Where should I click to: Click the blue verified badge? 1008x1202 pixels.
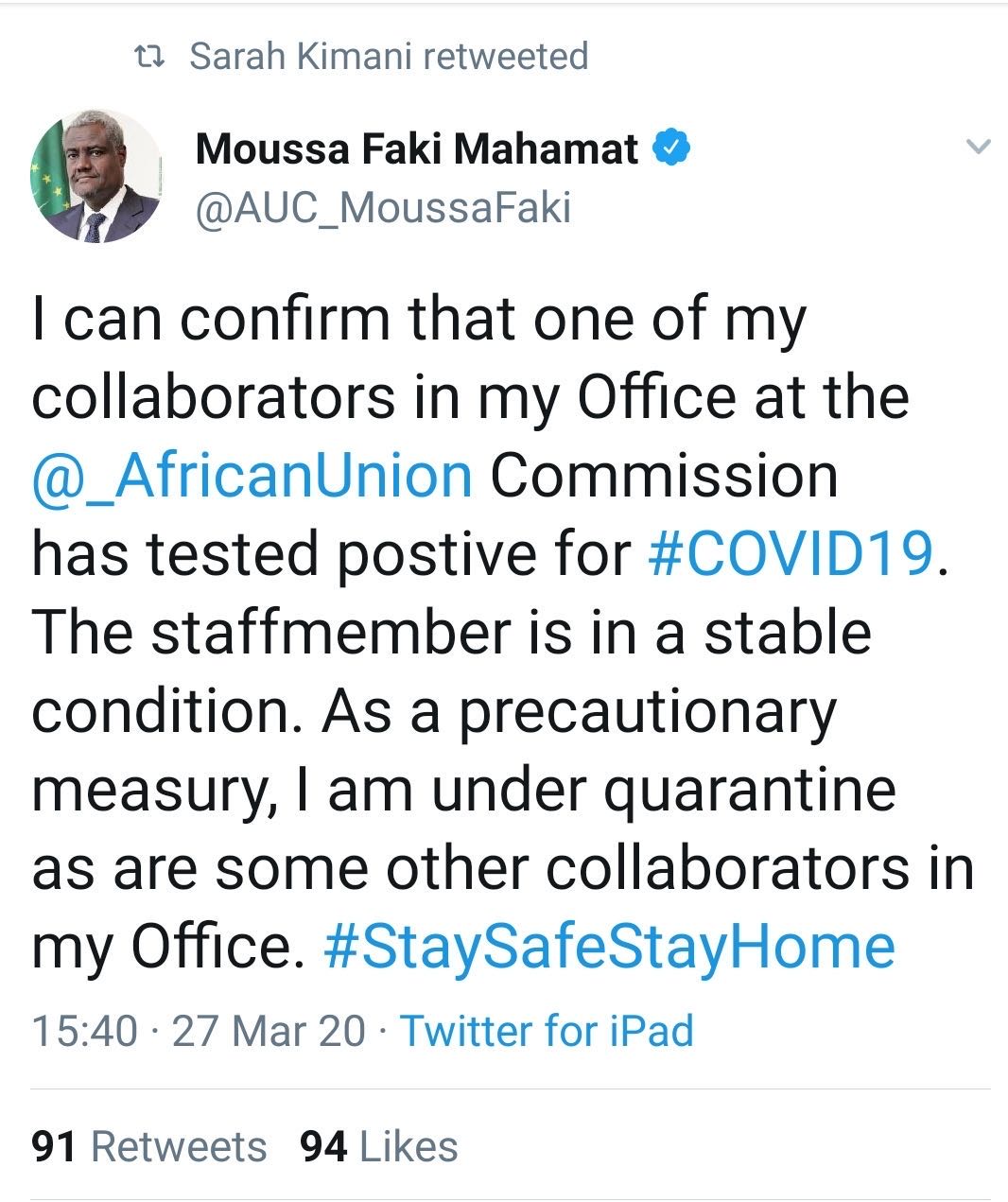tap(672, 148)
